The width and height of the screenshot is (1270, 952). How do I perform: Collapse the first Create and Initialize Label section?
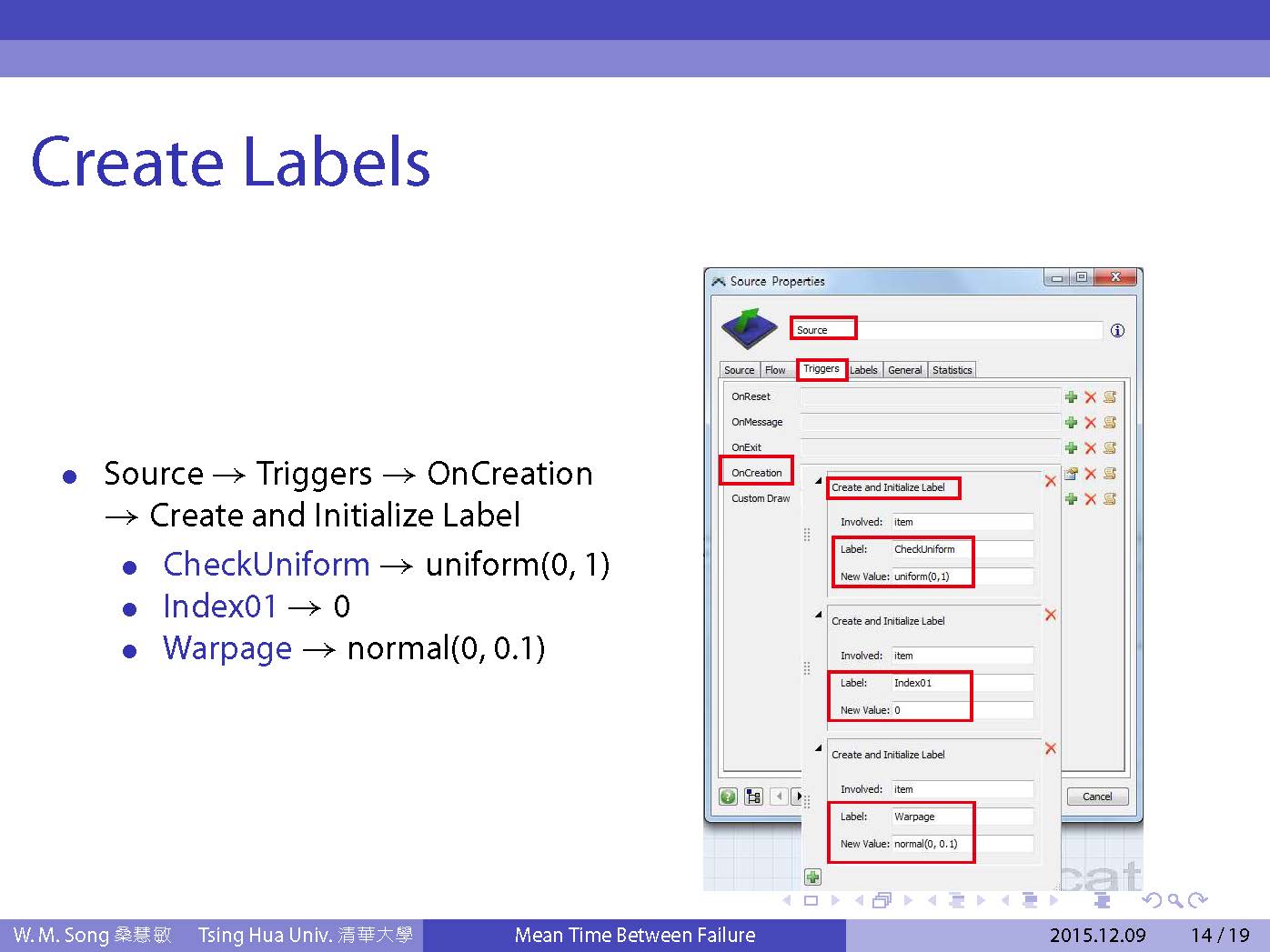pyautogui.click(x=819, y=481)
